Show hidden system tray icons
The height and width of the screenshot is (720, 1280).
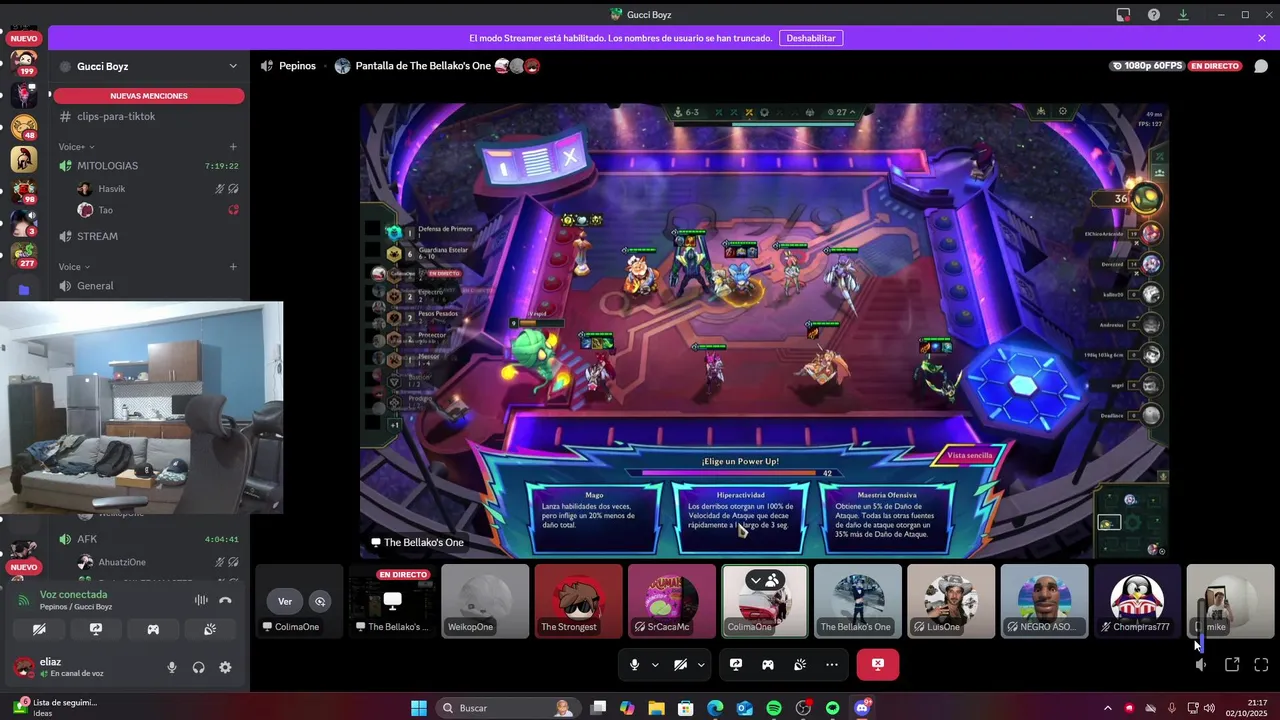coord(1107,708)
